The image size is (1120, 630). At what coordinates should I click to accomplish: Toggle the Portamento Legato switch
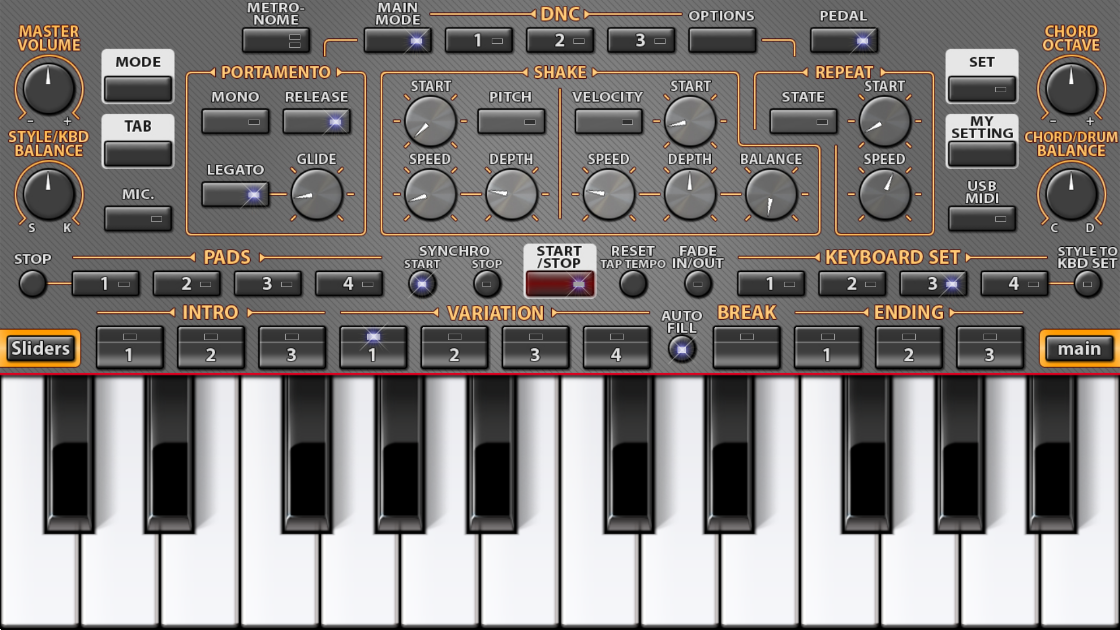click(x=236, y=194)
